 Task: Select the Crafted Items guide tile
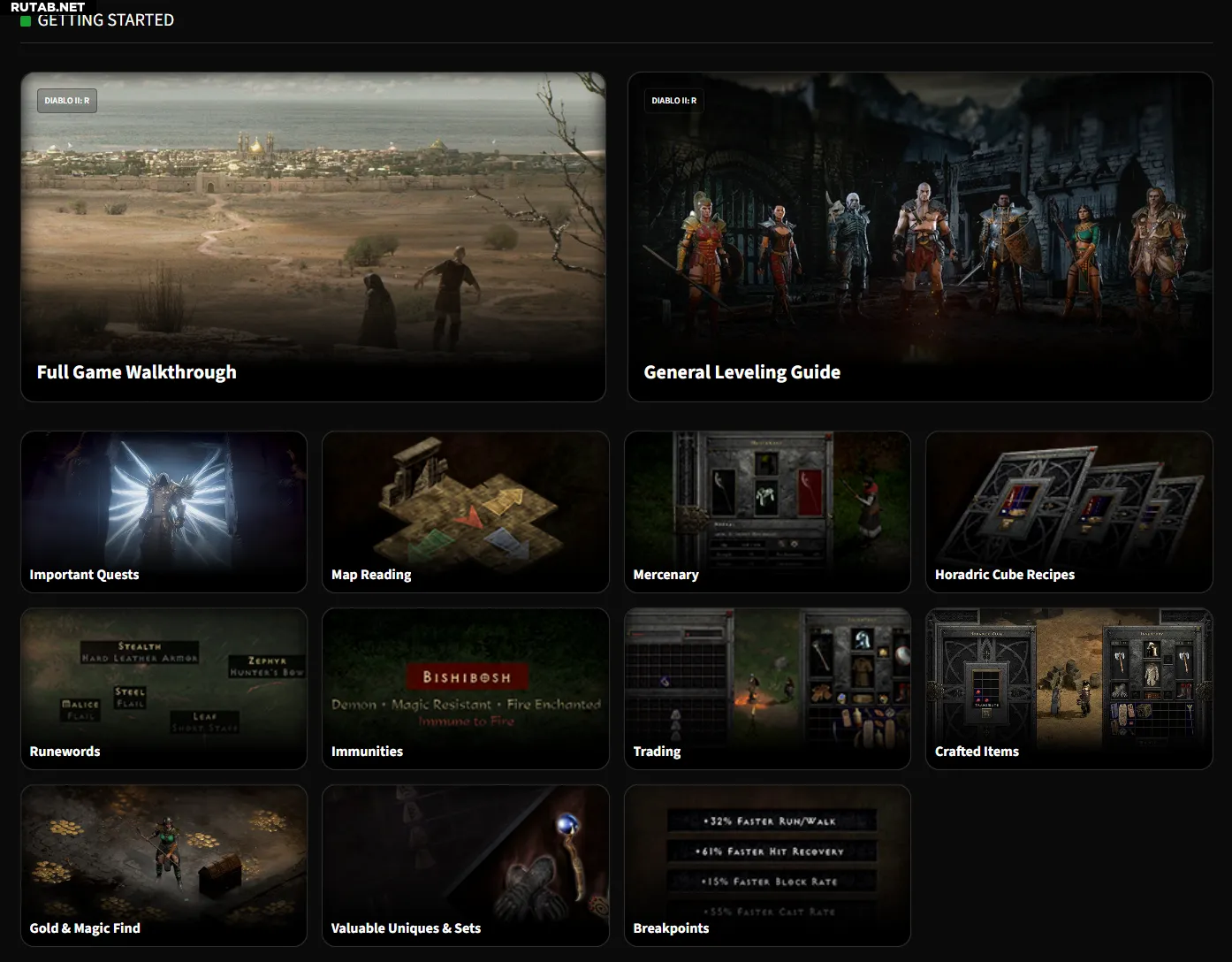(1068, 687)
